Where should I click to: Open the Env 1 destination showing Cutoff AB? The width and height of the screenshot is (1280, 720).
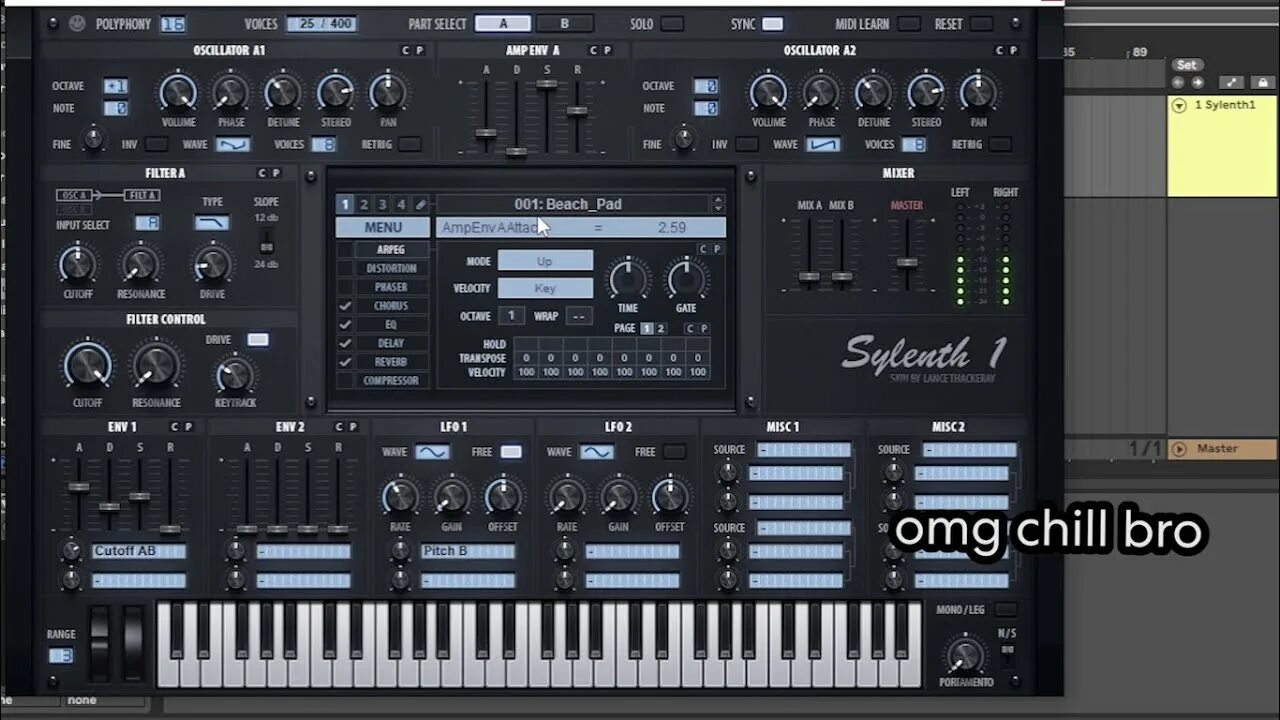click(x=139, y=551)
